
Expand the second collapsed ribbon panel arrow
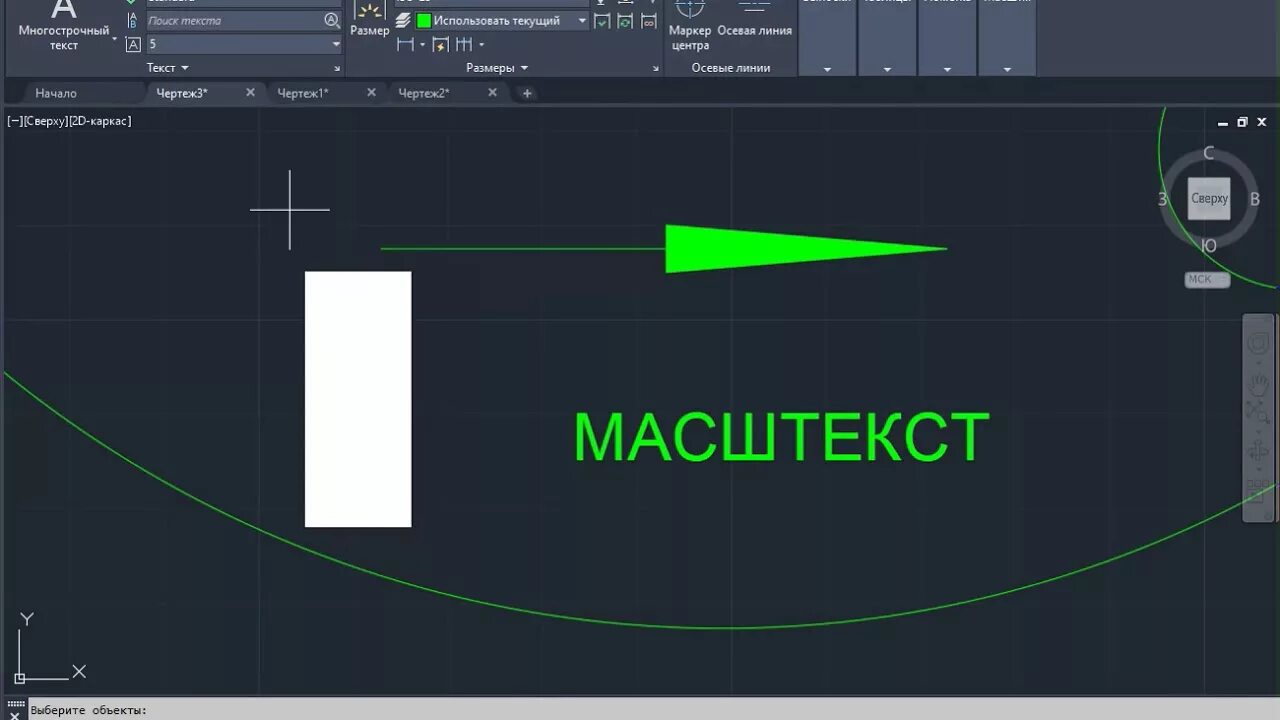(887, 69)
